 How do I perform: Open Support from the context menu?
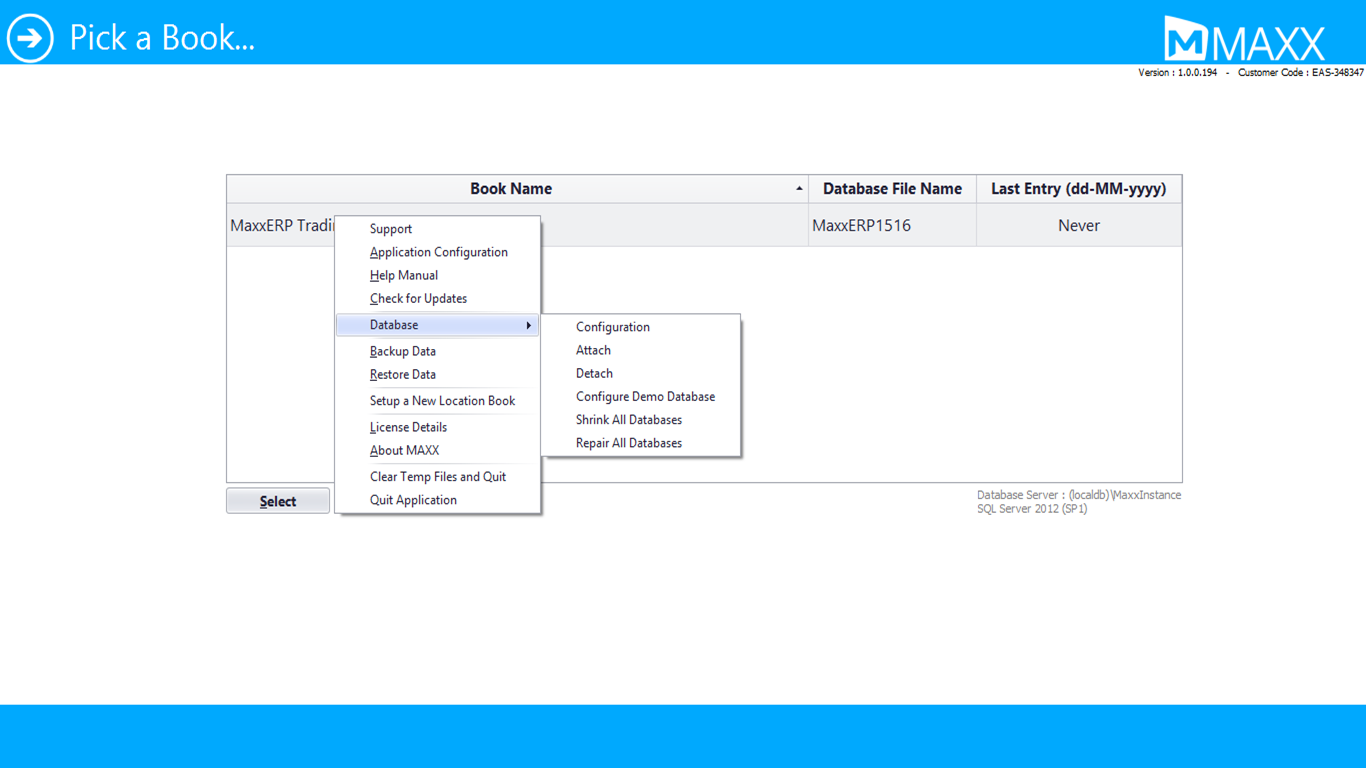(x=391, y=229)
